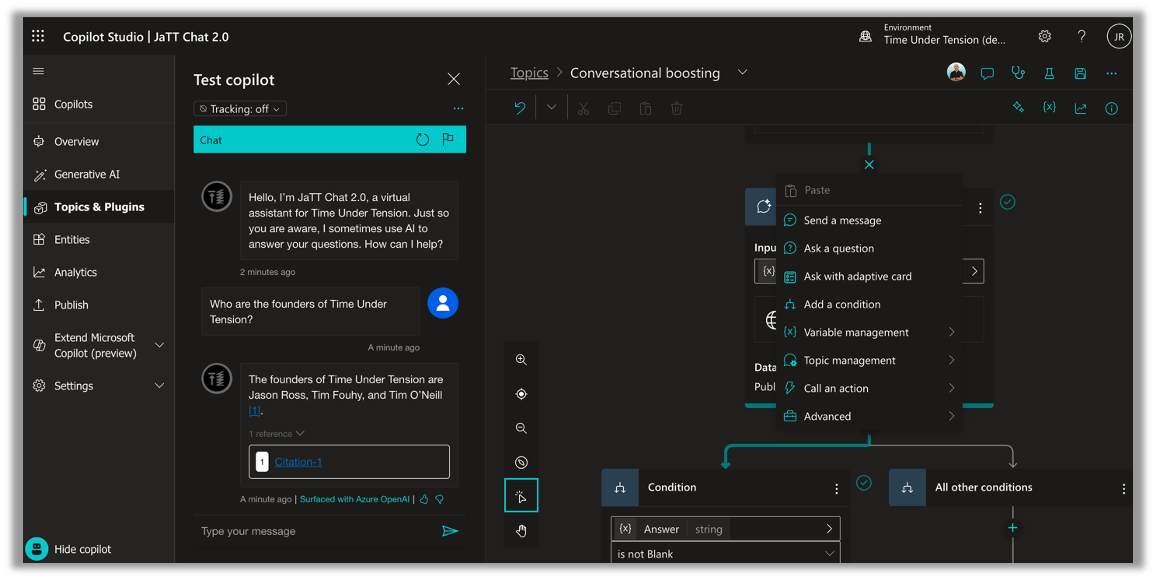This screenshot has width=1156, height=580.
Task: Open the [1] inline citation link
Action: (x=254, y=410)
